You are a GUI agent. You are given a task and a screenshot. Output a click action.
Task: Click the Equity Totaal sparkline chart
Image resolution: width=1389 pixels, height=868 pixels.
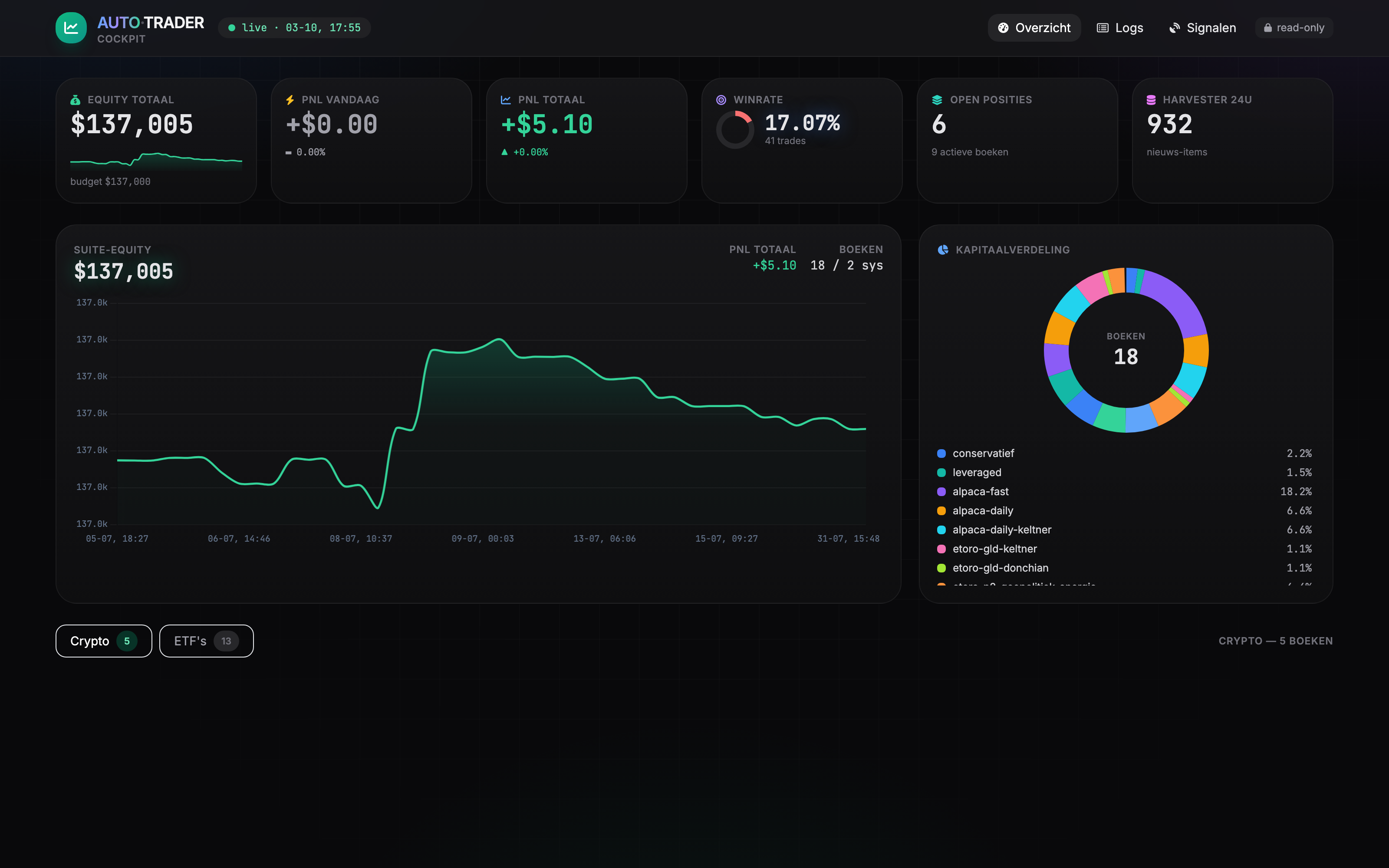pyautogui.click(x=156, y=161)
